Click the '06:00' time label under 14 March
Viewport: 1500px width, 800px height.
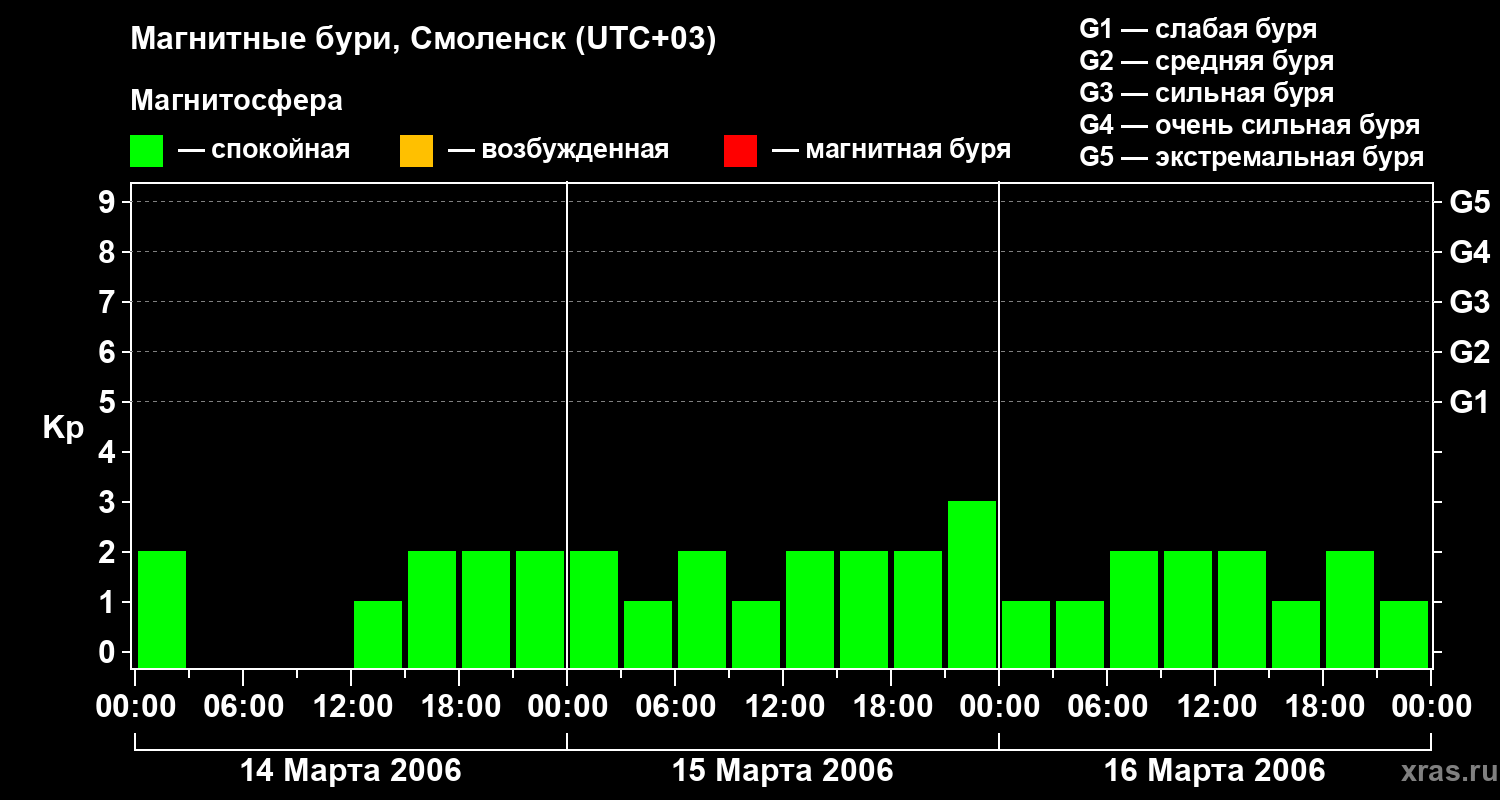(243, 707)
